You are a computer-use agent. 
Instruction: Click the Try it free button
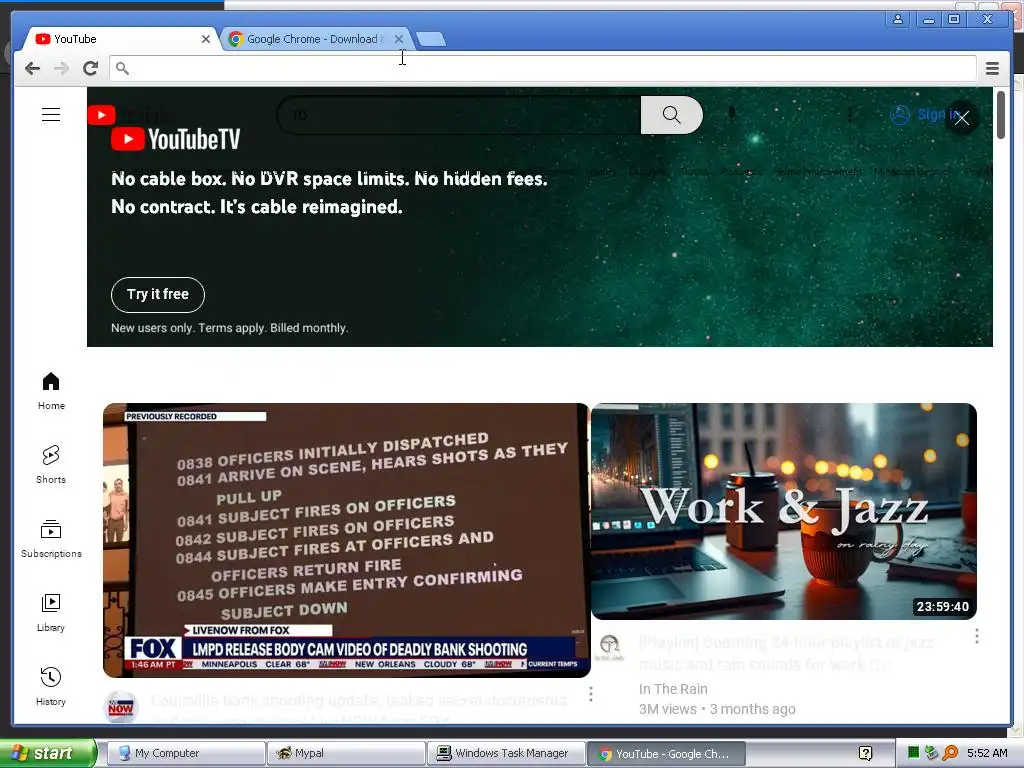coord(157,295)
